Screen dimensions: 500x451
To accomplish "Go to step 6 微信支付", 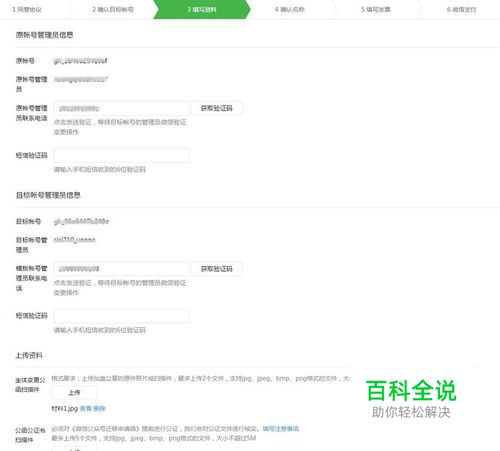I will coord(461,10).
